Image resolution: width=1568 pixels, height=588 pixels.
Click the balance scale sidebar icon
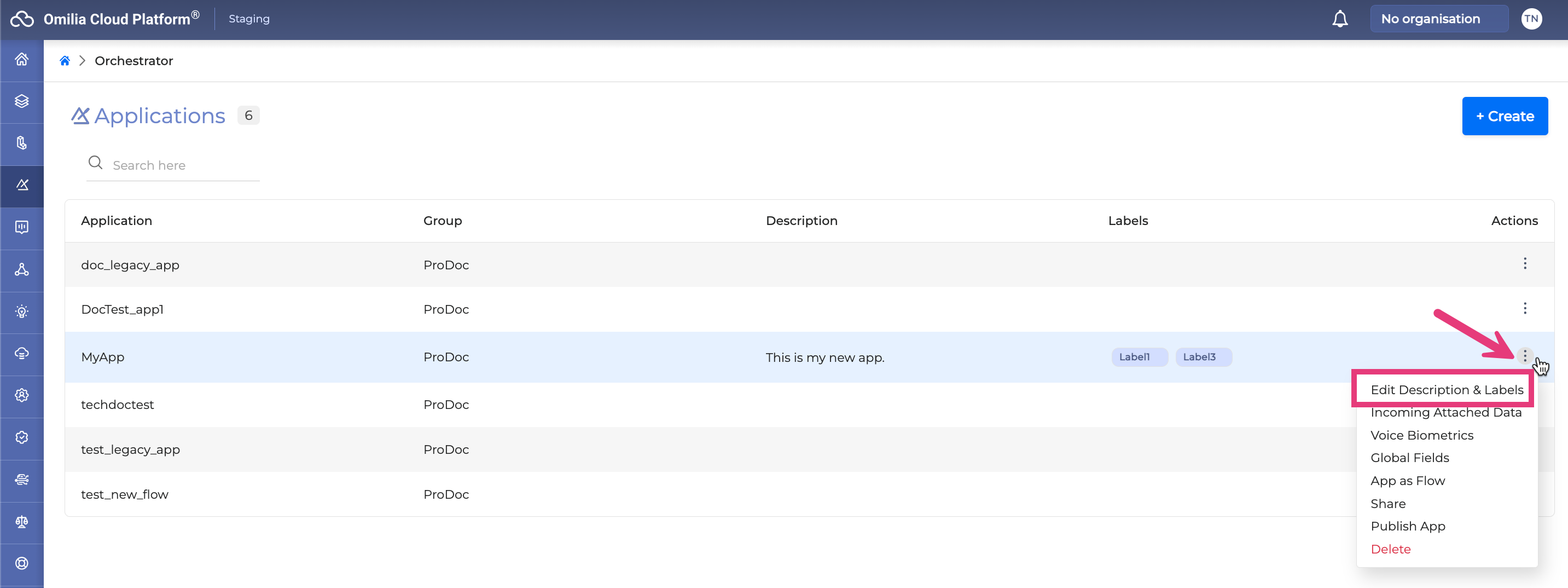coord(22,522)
